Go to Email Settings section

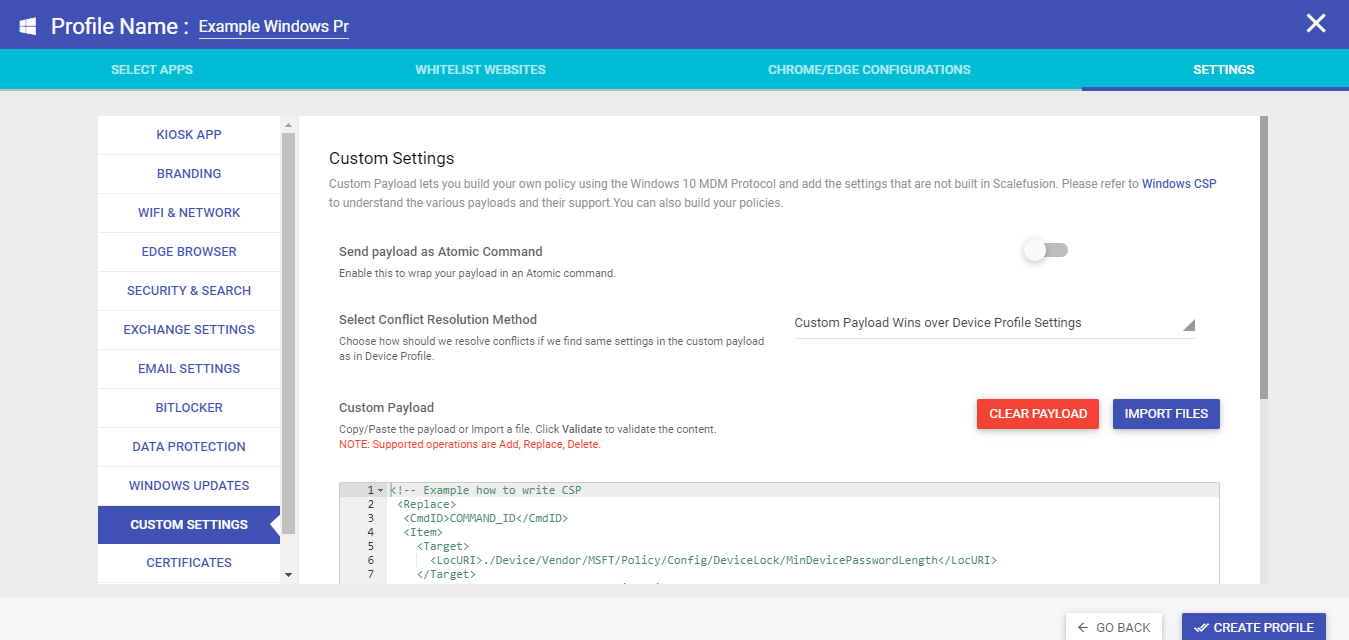(189, 369)
